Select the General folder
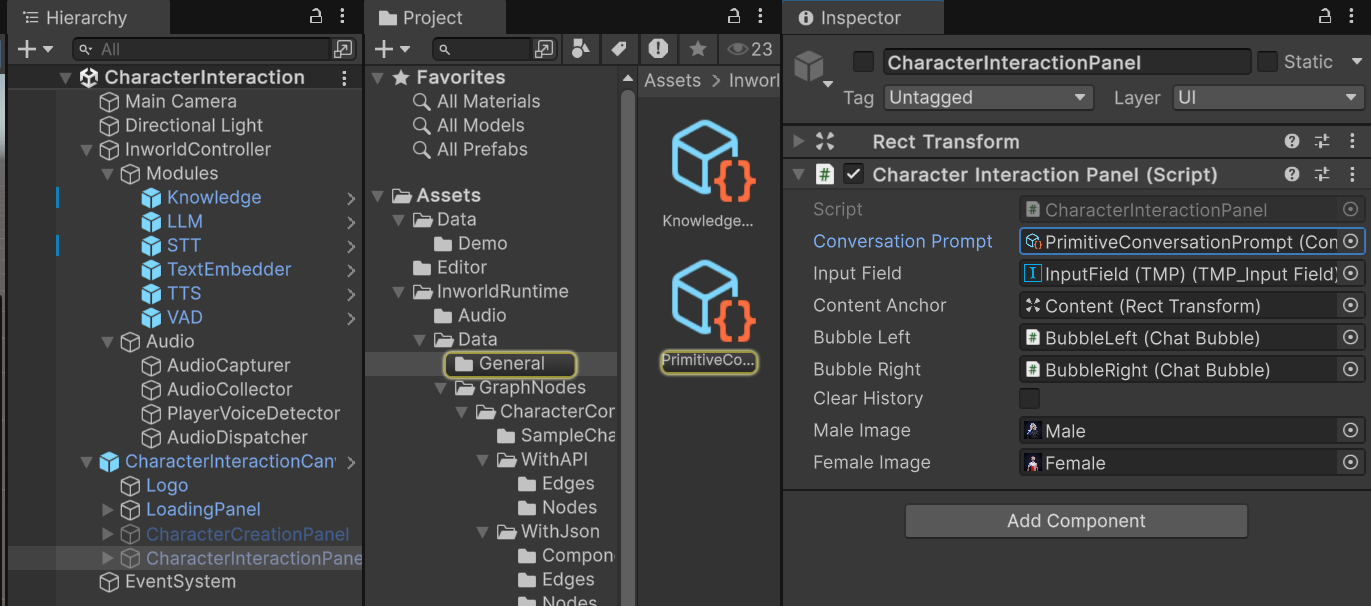This screenshot has height=606, width=1371. 510,364
